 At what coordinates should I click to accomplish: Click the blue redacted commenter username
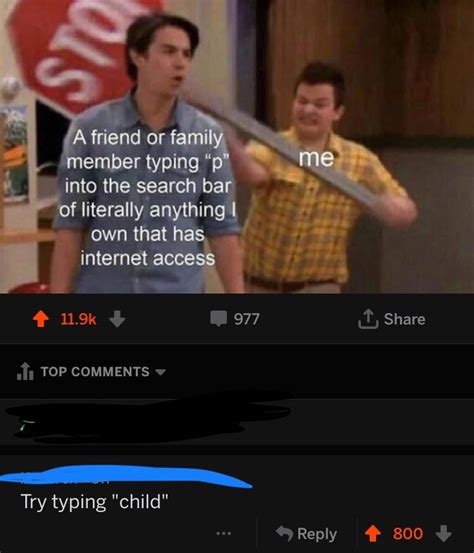(x=125, y=476)
